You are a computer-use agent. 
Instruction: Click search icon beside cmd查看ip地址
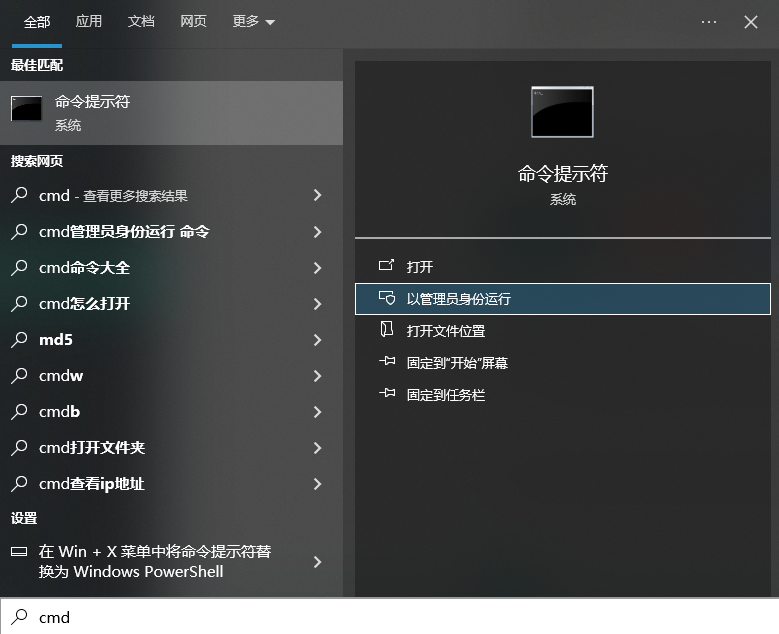(19, 483)
